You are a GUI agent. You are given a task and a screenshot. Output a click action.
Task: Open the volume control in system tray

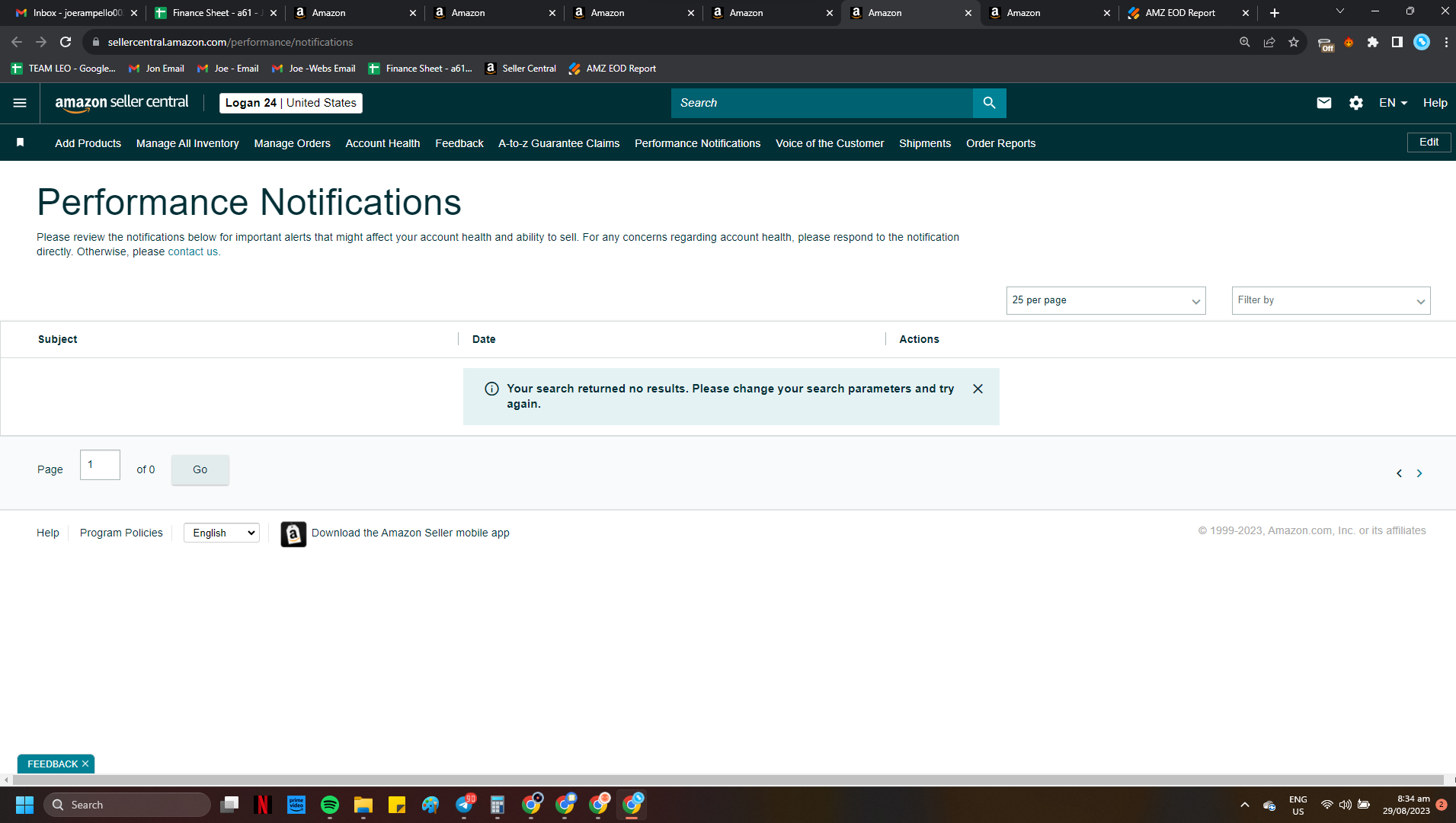1346,805
